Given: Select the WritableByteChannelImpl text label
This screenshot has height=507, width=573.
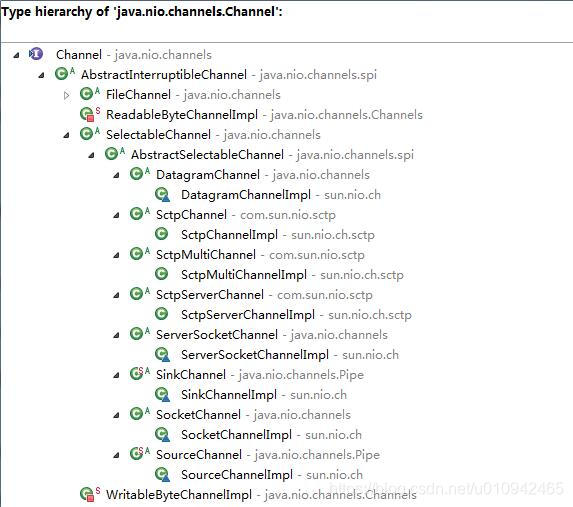Looking at the screenshot, I should [x=179, y=495].
